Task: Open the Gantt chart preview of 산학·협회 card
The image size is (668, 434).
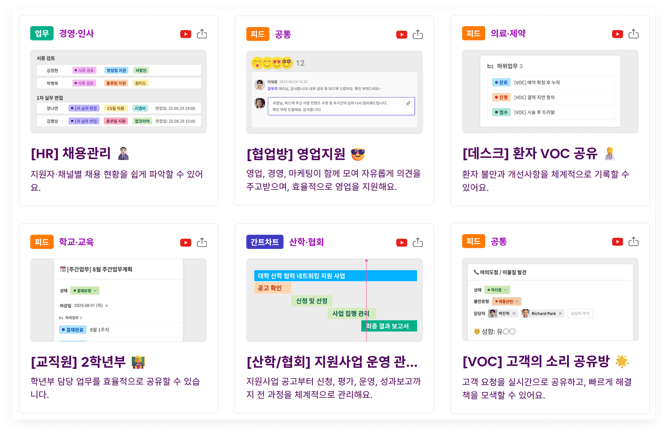Action: coord(334,300)
